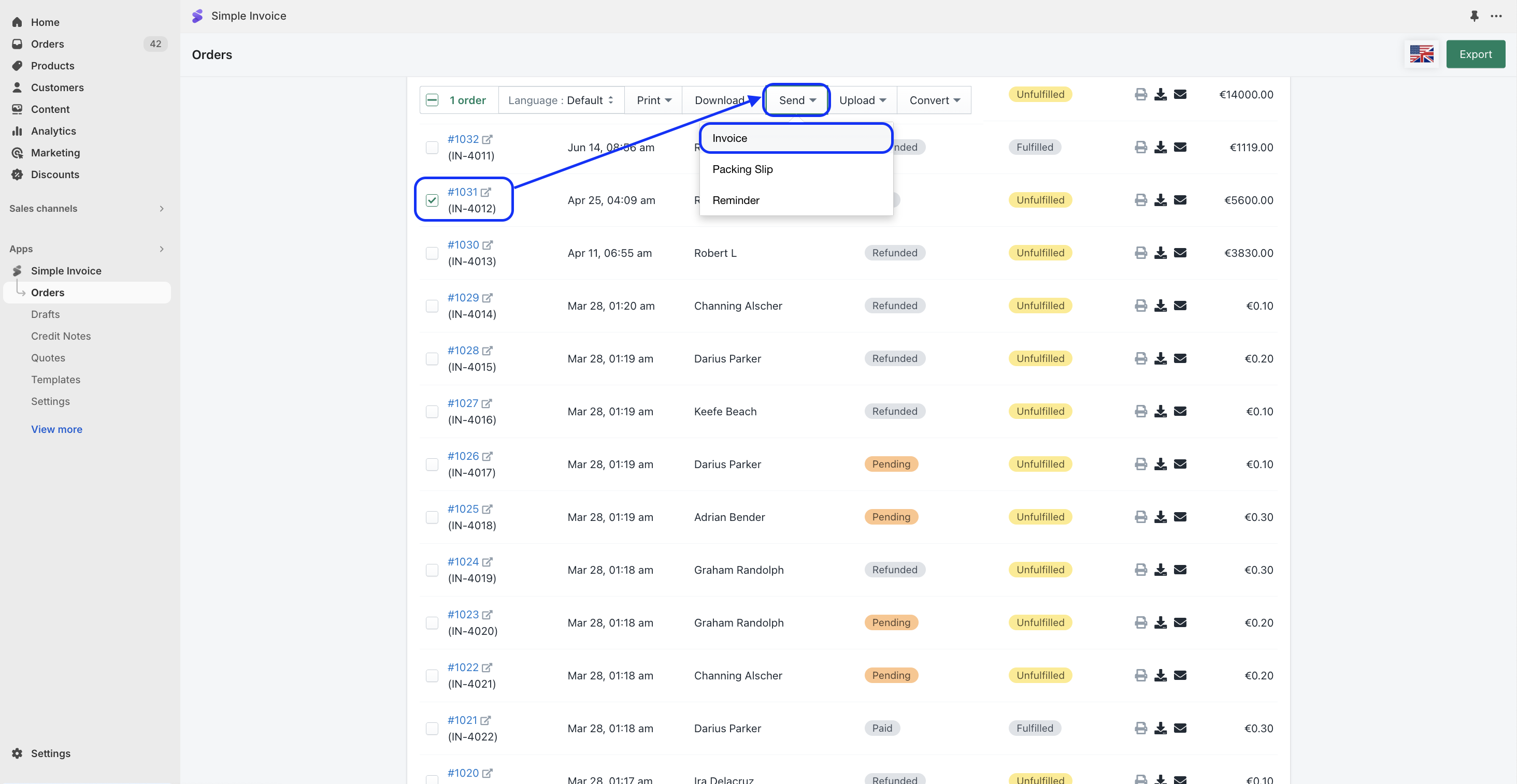Image resolution: width=1517 pixels, height=784 pixels.
Task: Expand the Print dropdown
Action: (654, 100)
